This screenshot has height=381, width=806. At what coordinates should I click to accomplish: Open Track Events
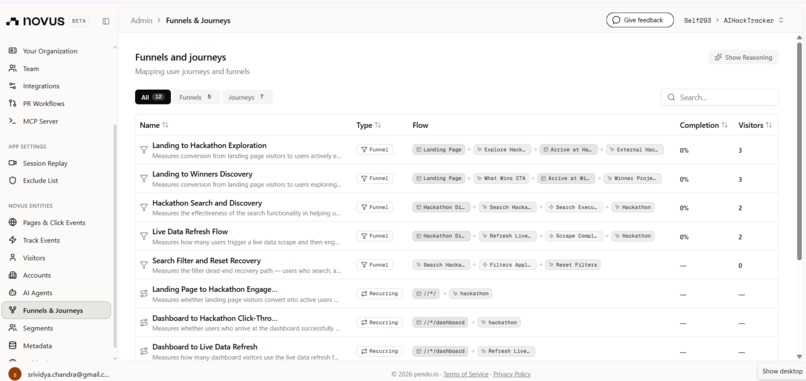coord(41,240)
